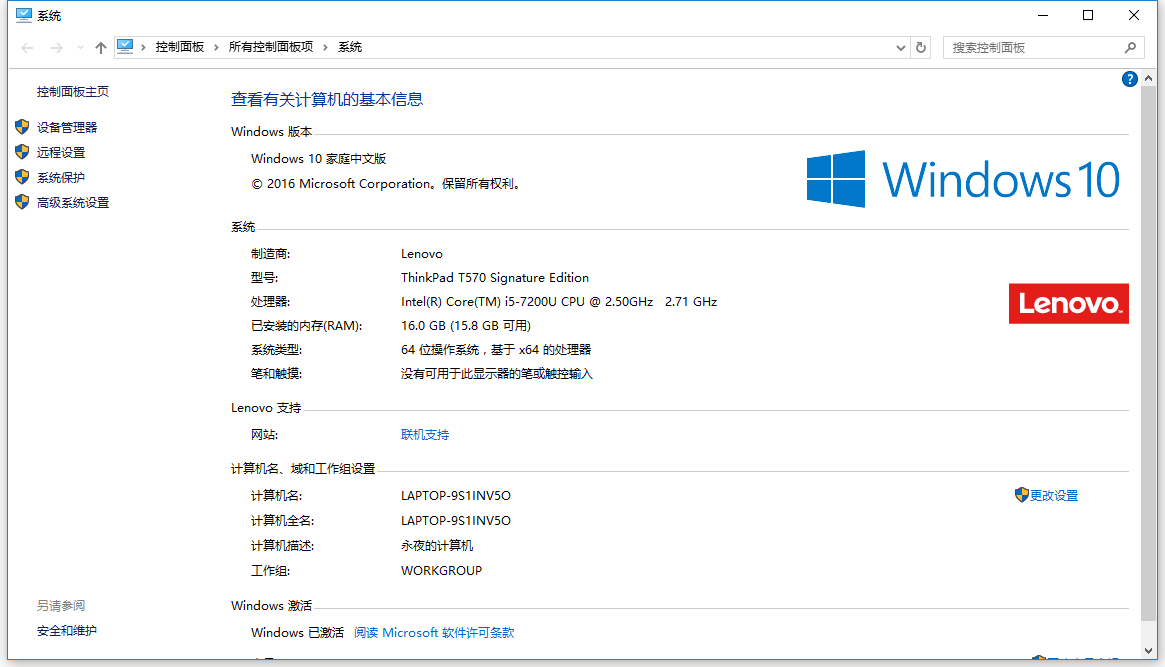Click shield icon beside 系统保护
This screenshot has height=667, width=1165.
point(22,178)
